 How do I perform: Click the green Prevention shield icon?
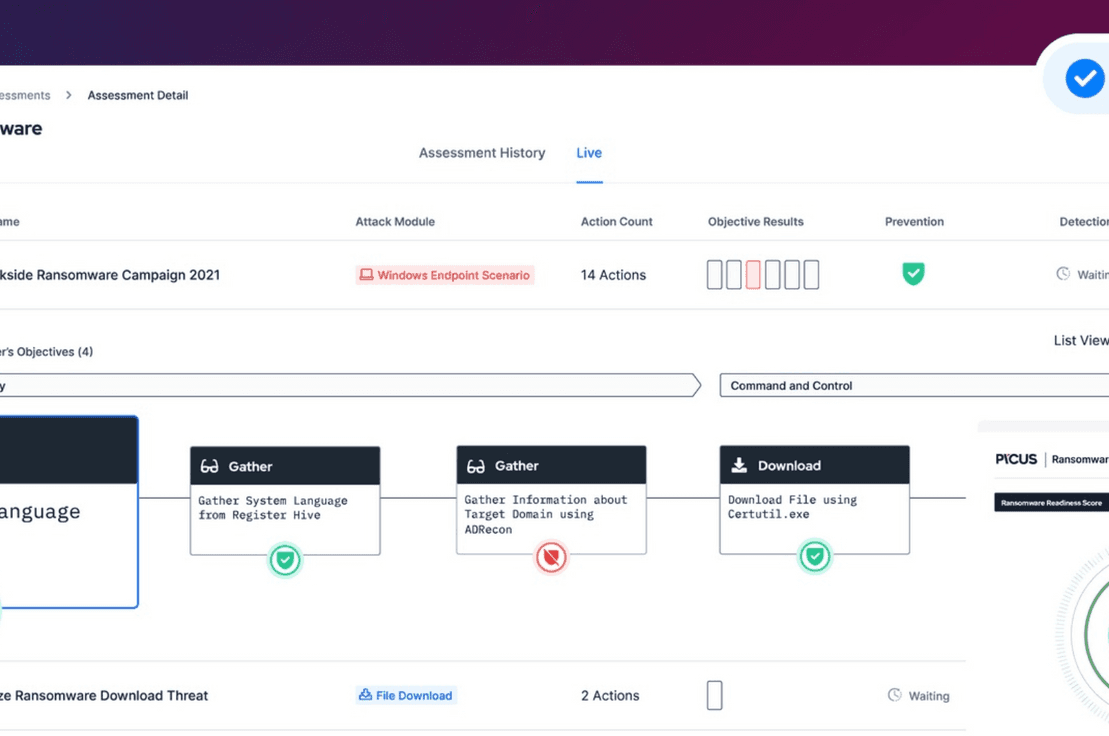click(x=913, y=274)
